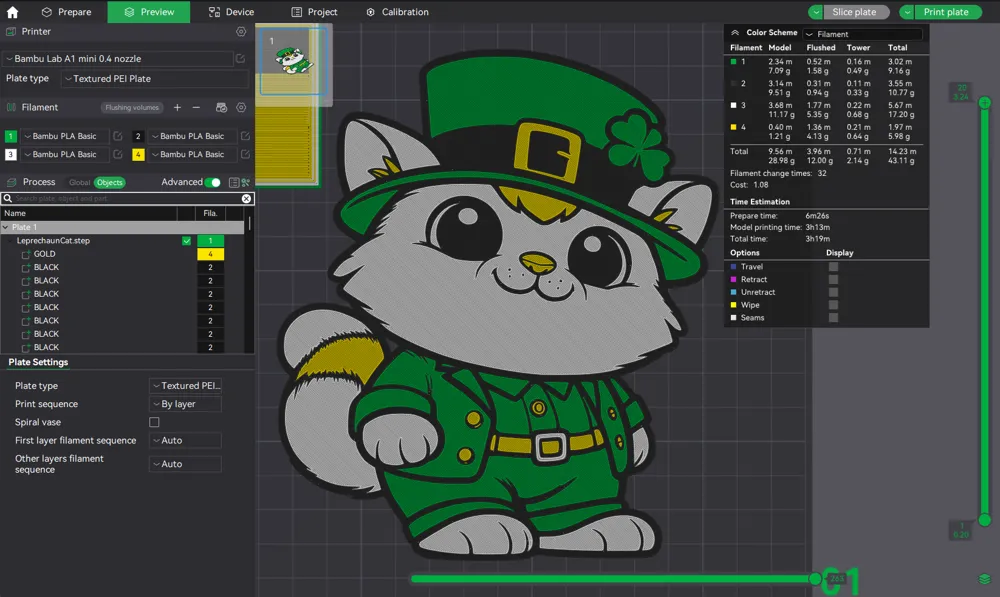Switch to the Prepare tab
This screenshot has height=597, width=1000.
[66, 11]
